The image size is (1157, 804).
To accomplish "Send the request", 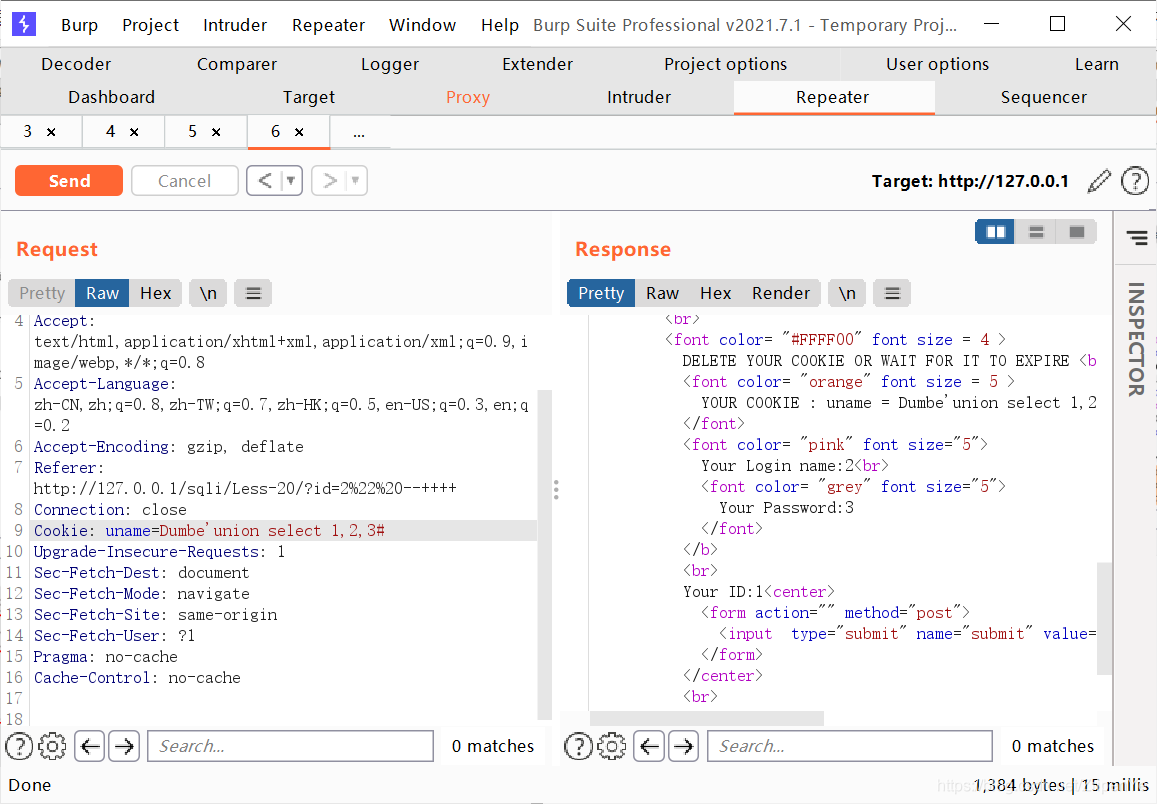I will pyautogui.click(x=69, y=181).
